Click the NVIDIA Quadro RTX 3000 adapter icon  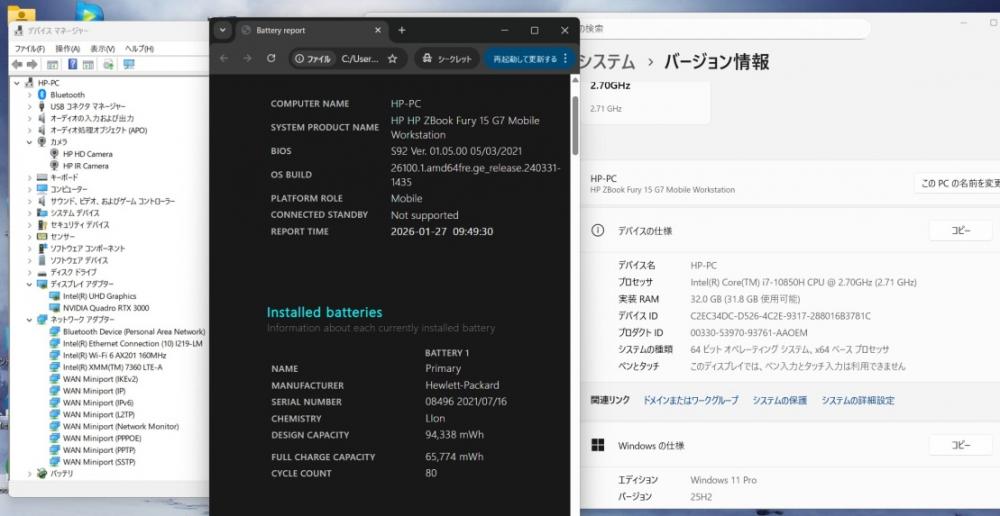(55, 307)
